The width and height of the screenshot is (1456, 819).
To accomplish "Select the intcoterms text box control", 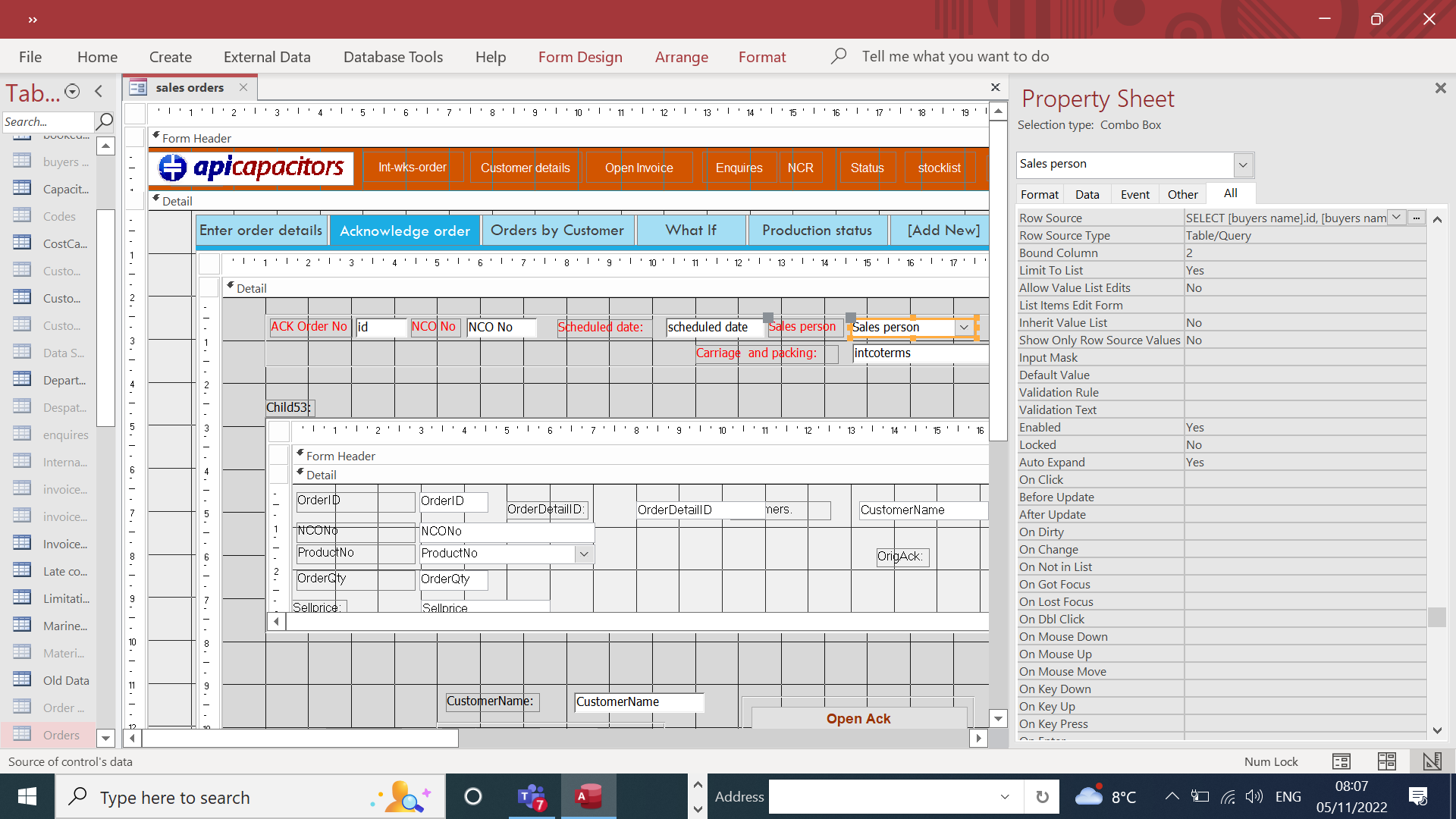I will click(920, 353).
